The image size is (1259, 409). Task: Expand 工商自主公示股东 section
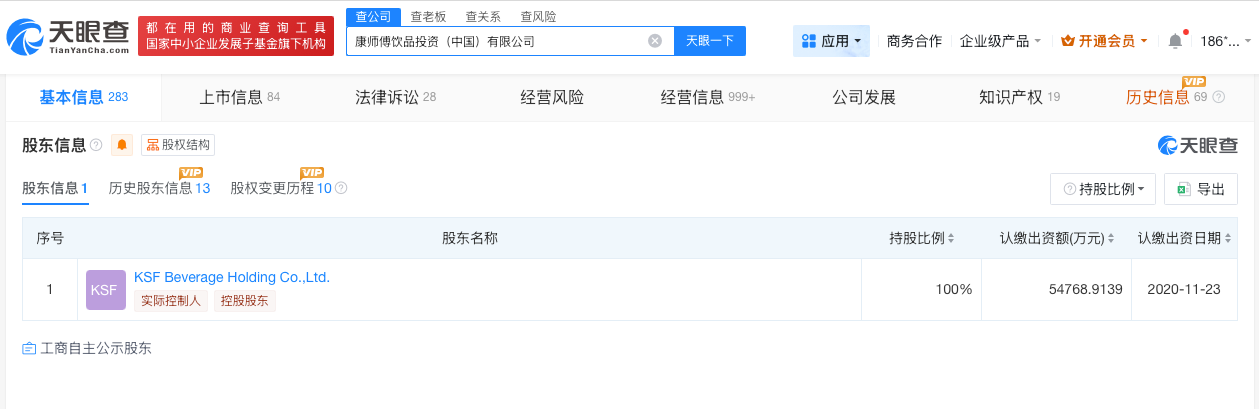87,348
